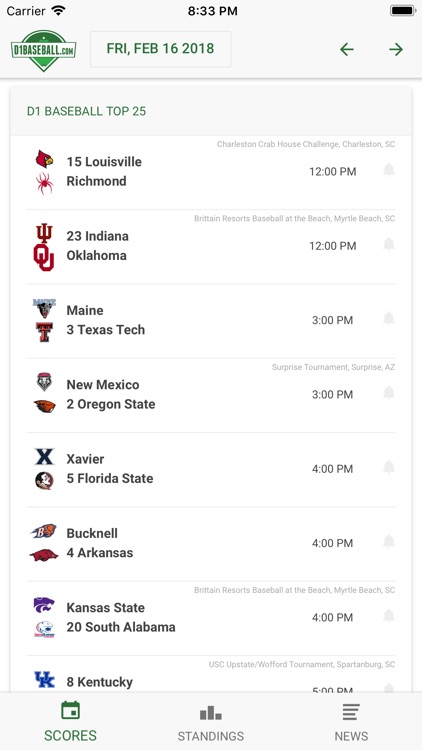
Task: Click the Xavier X team logo
Action: (44, 457)
